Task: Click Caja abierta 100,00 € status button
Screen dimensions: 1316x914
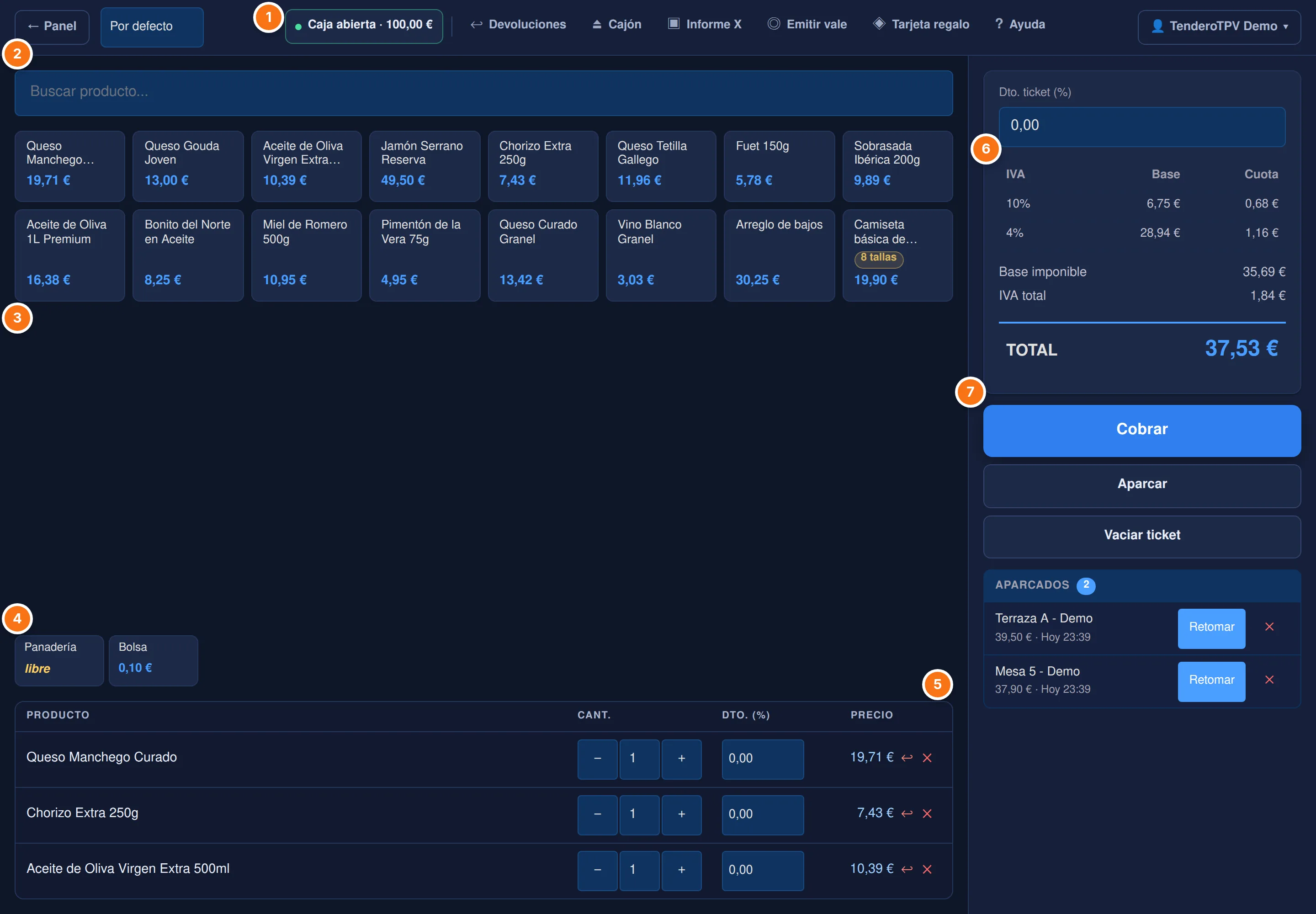Action: click(x=364, y=26)
